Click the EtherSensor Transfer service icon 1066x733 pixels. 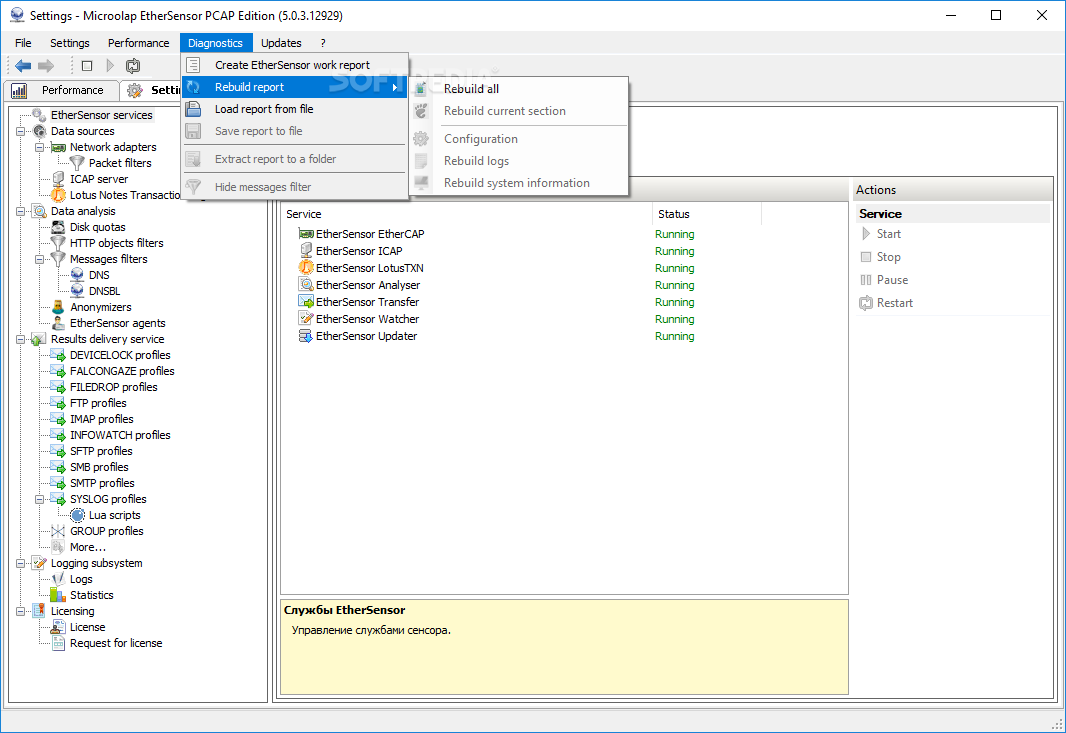pyautogui.click(x=306, y=302)
